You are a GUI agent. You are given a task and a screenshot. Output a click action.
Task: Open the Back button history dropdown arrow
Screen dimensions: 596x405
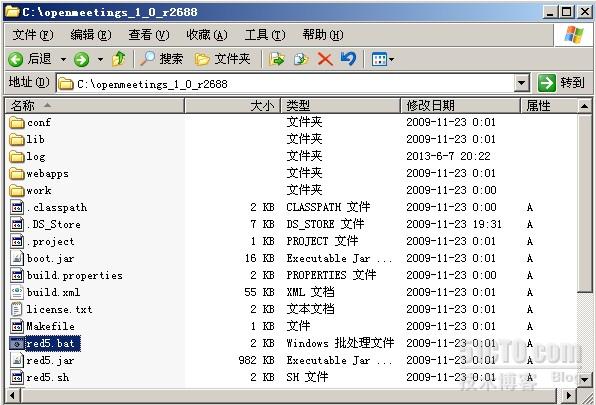(x=63, y=59)
